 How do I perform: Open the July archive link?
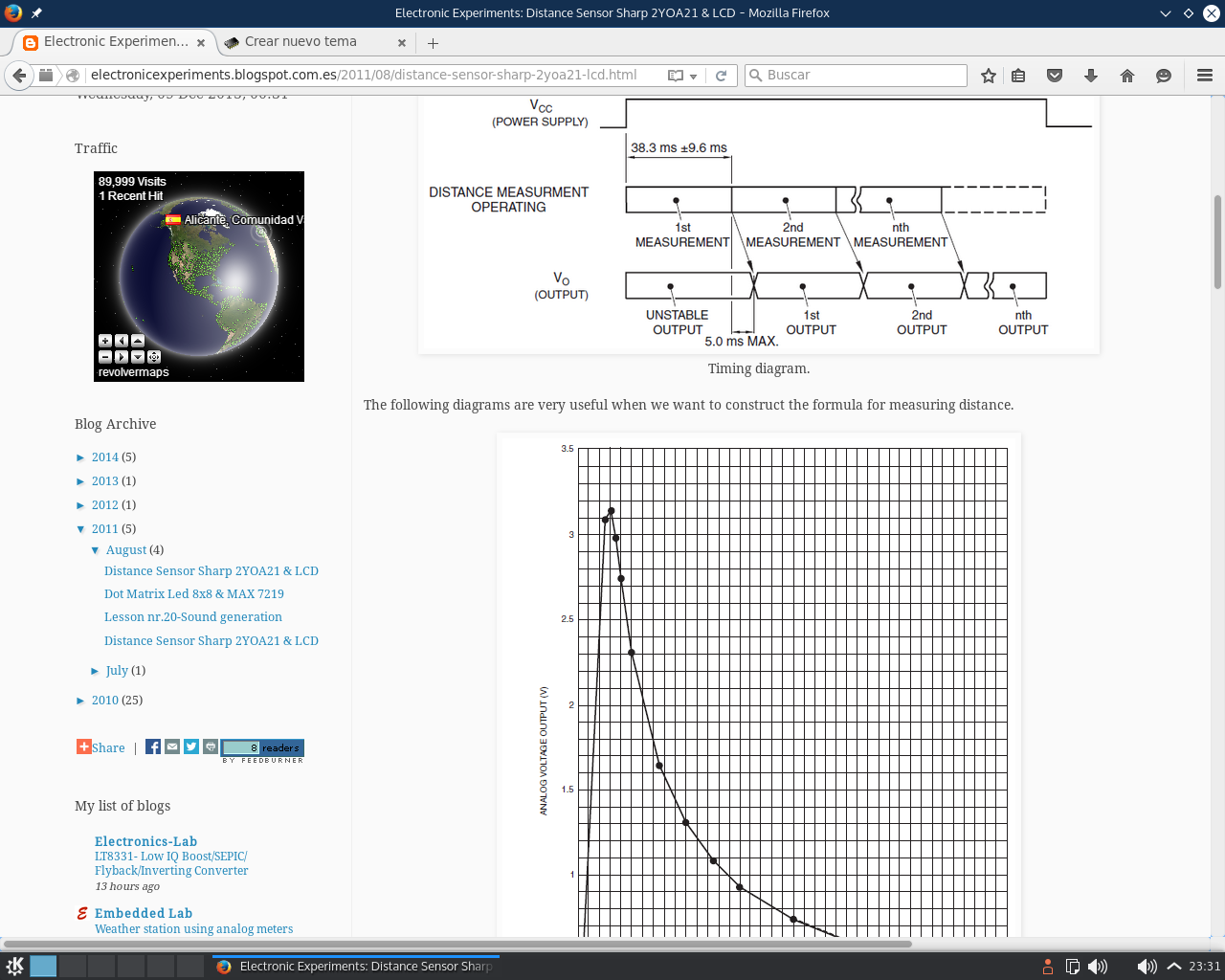117,671
